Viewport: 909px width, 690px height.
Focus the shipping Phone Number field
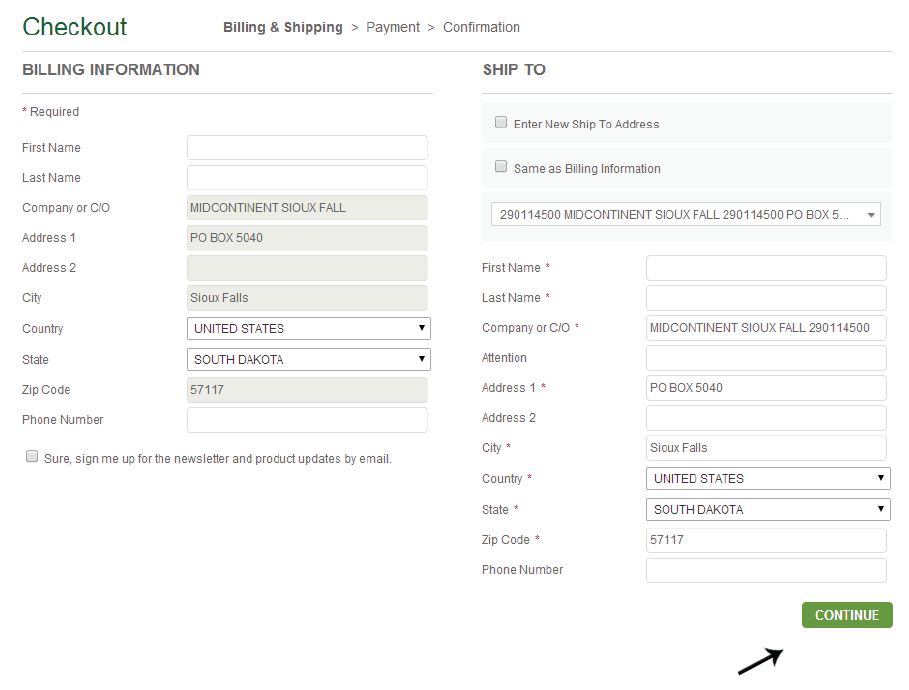coord(766,570)
